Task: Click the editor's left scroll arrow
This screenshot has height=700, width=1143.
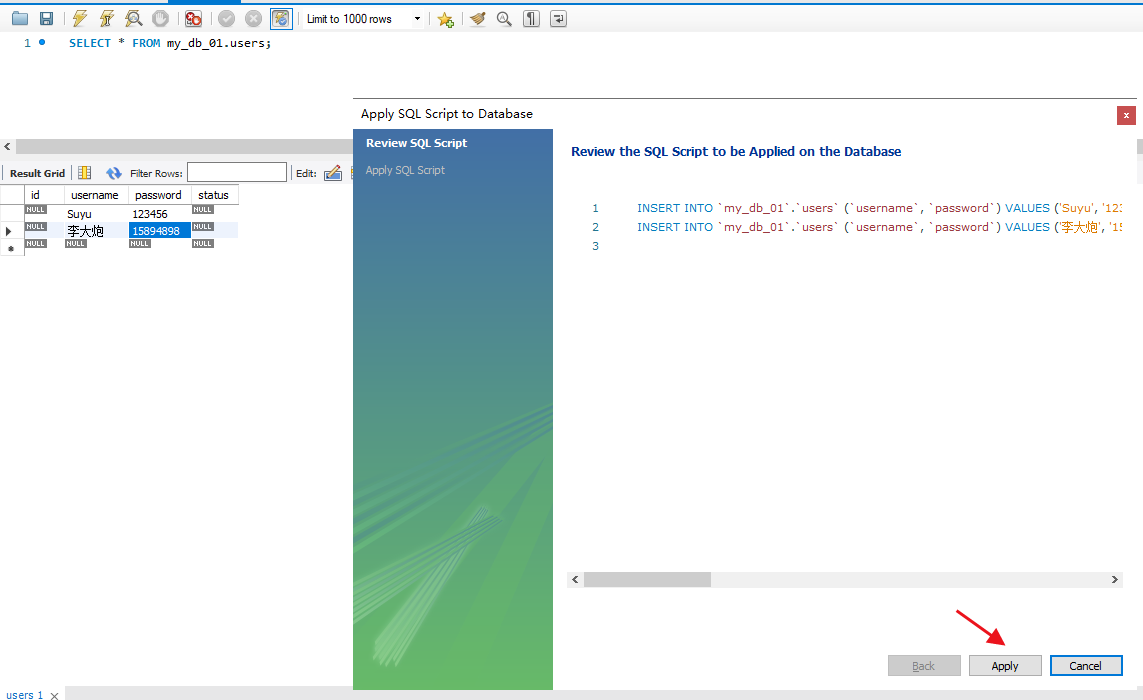Action: tap(7, 147)
